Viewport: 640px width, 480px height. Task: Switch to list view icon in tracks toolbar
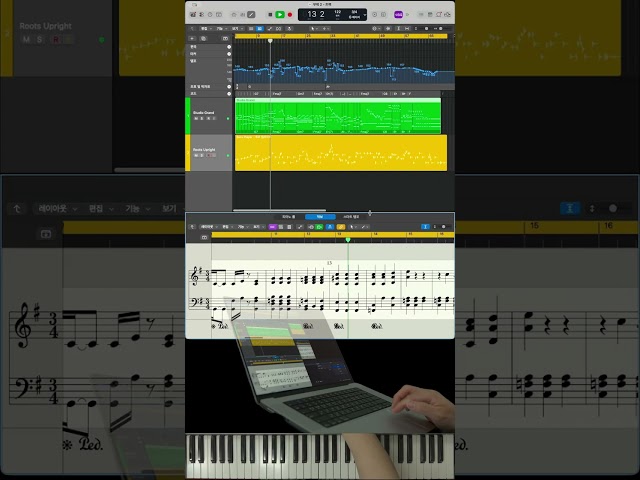click(x=251, y=29)
